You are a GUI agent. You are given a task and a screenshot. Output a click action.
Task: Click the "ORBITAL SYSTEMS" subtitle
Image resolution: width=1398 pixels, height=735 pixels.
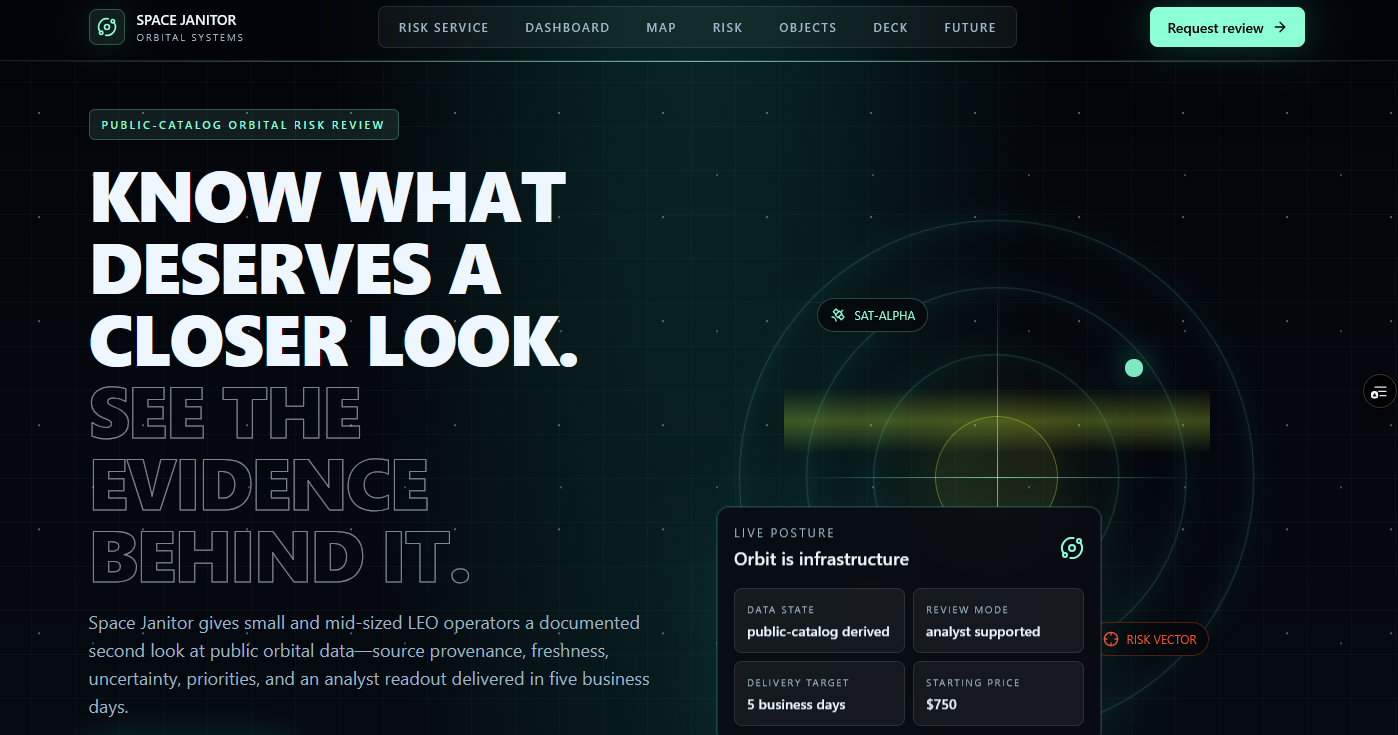(190, 38)
